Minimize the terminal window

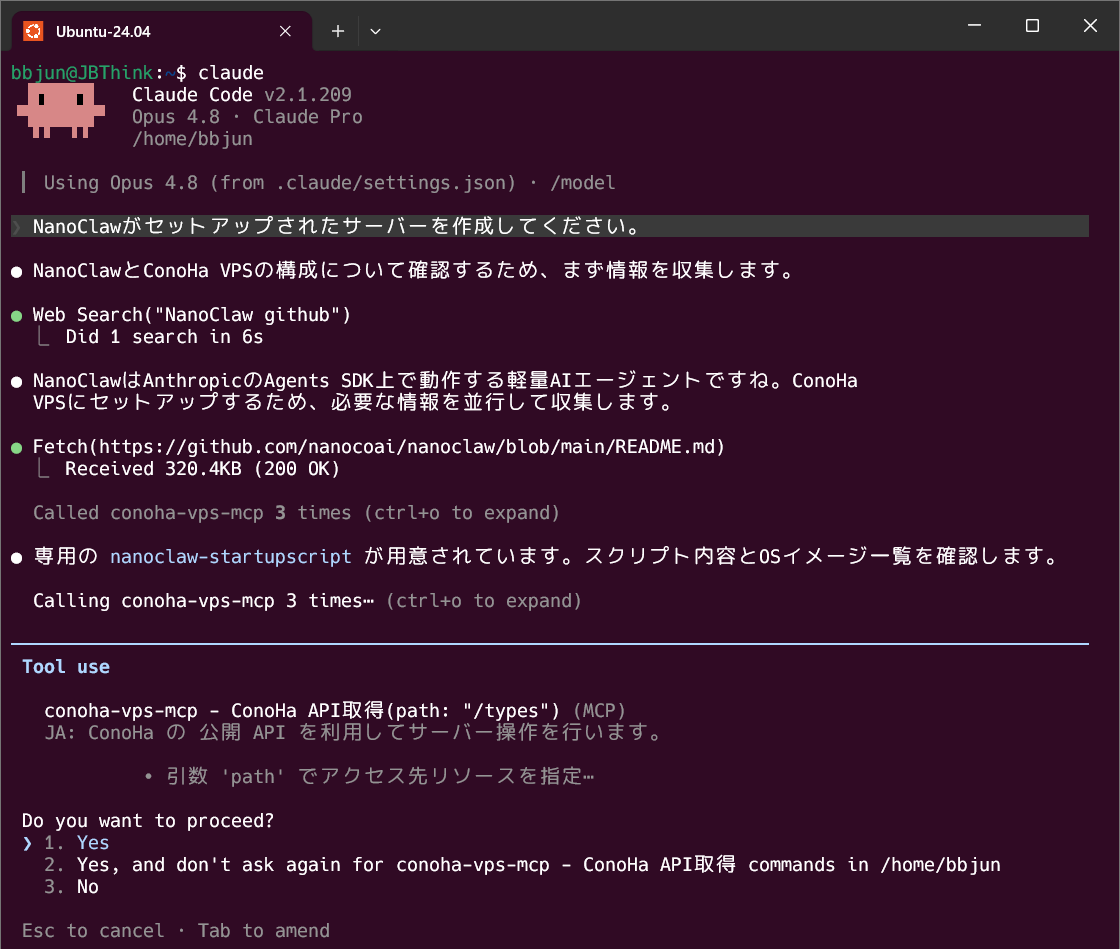(x=974, y=26)
